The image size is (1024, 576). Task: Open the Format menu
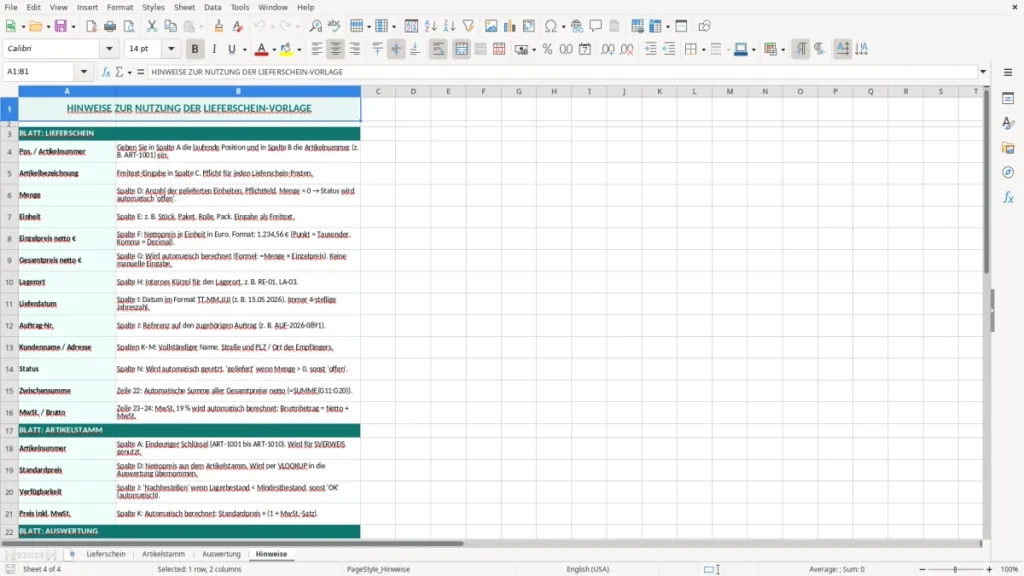[120, 7]
